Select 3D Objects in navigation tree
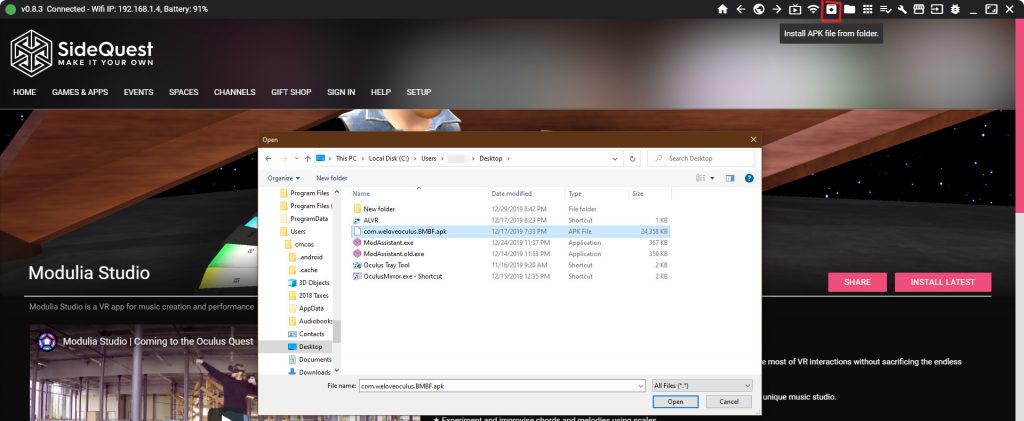 point(308,283)
